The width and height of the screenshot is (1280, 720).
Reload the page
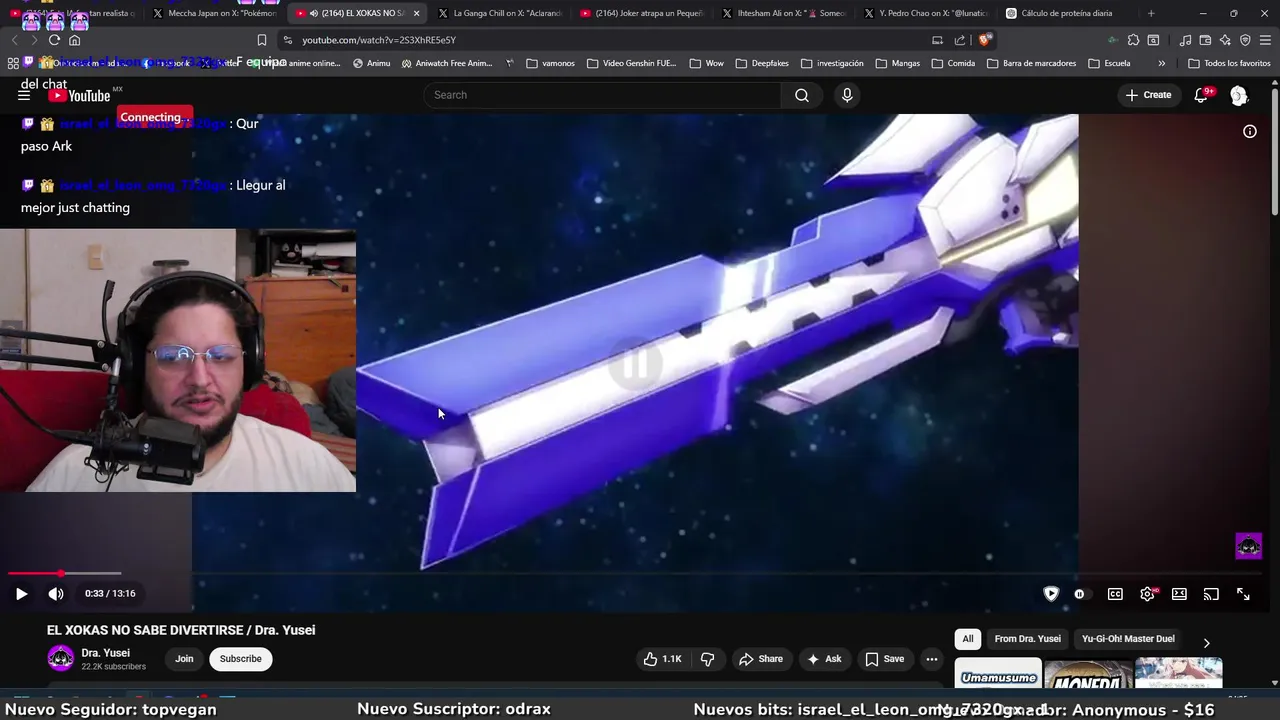(54, 40)
